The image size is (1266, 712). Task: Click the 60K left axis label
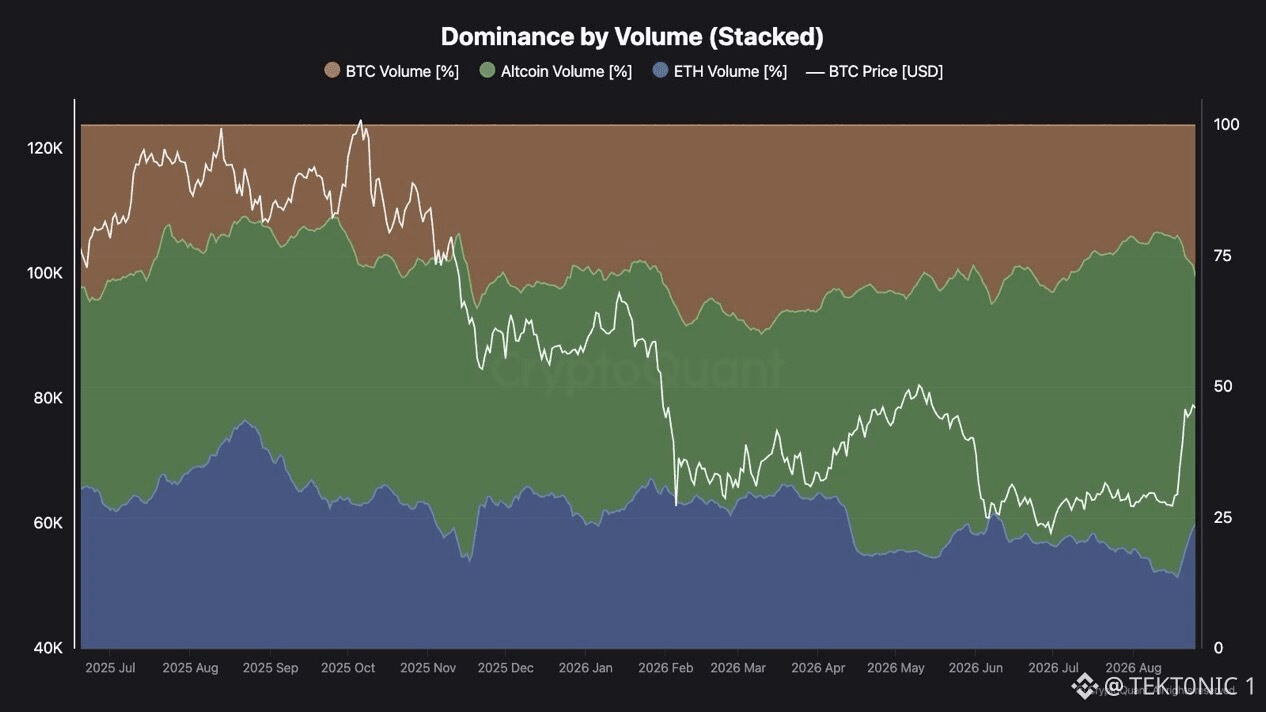[x=48, y=523]
